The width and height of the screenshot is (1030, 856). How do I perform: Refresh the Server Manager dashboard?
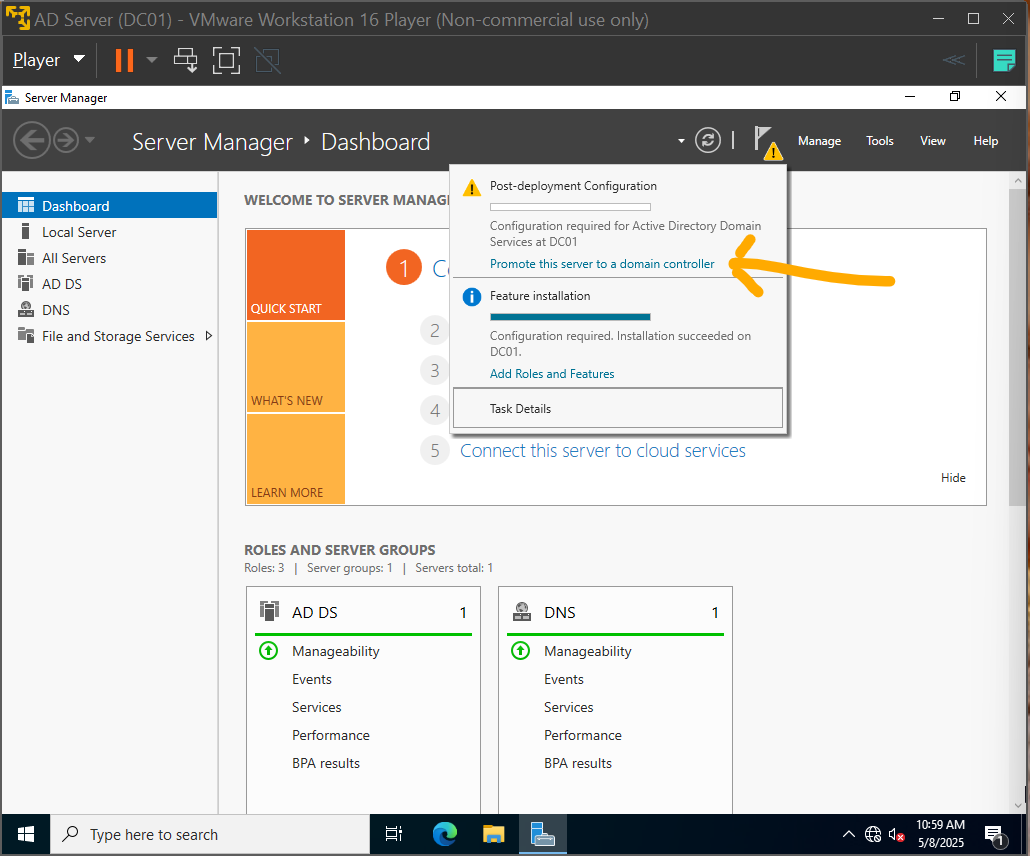707,140
